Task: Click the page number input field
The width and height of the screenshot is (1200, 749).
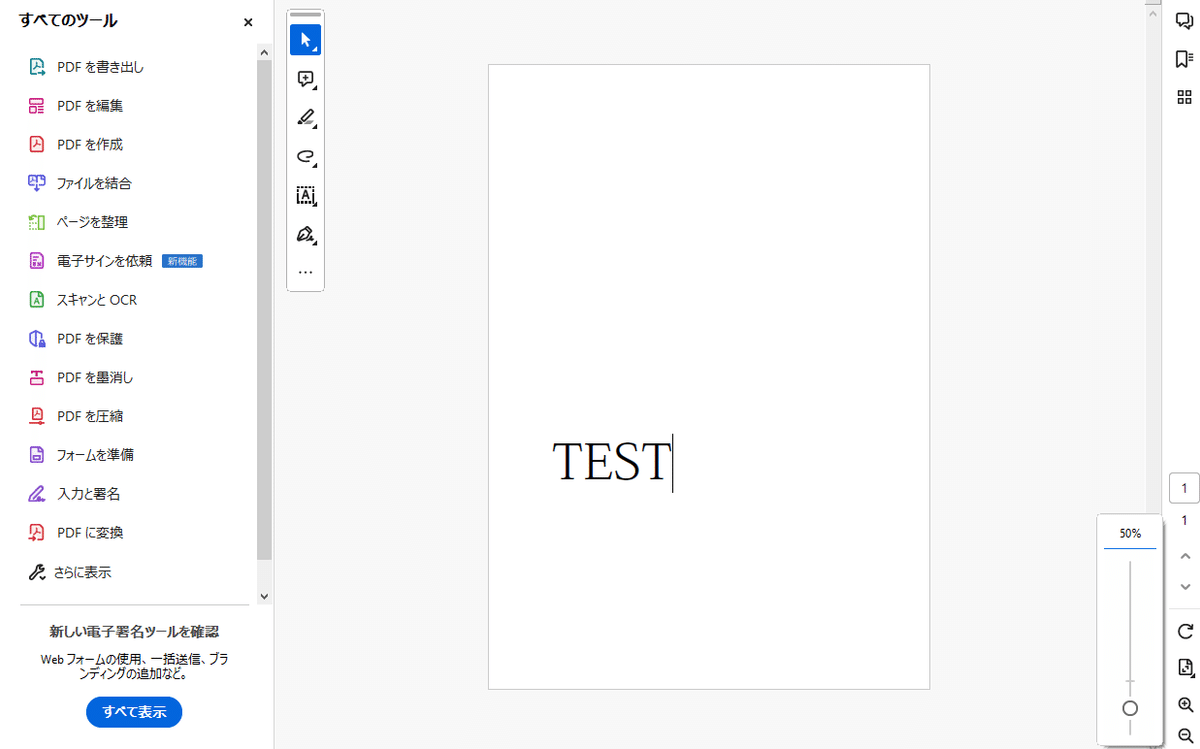Action: (1184, 488)
